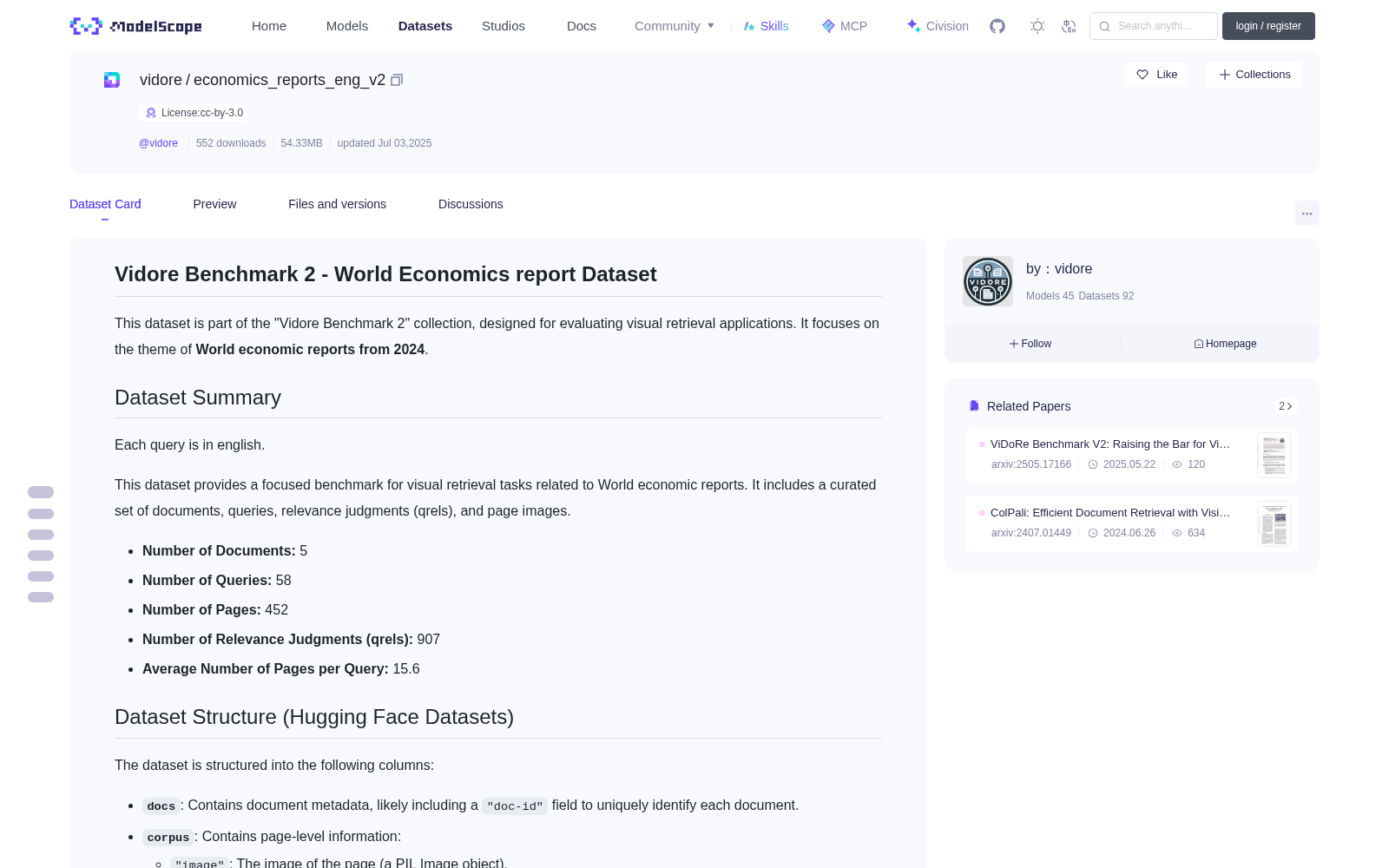Expand Related Papers count arrow
Image resolution: width=1389 pixels, height=868 pixels.
tap(1286, 406)
